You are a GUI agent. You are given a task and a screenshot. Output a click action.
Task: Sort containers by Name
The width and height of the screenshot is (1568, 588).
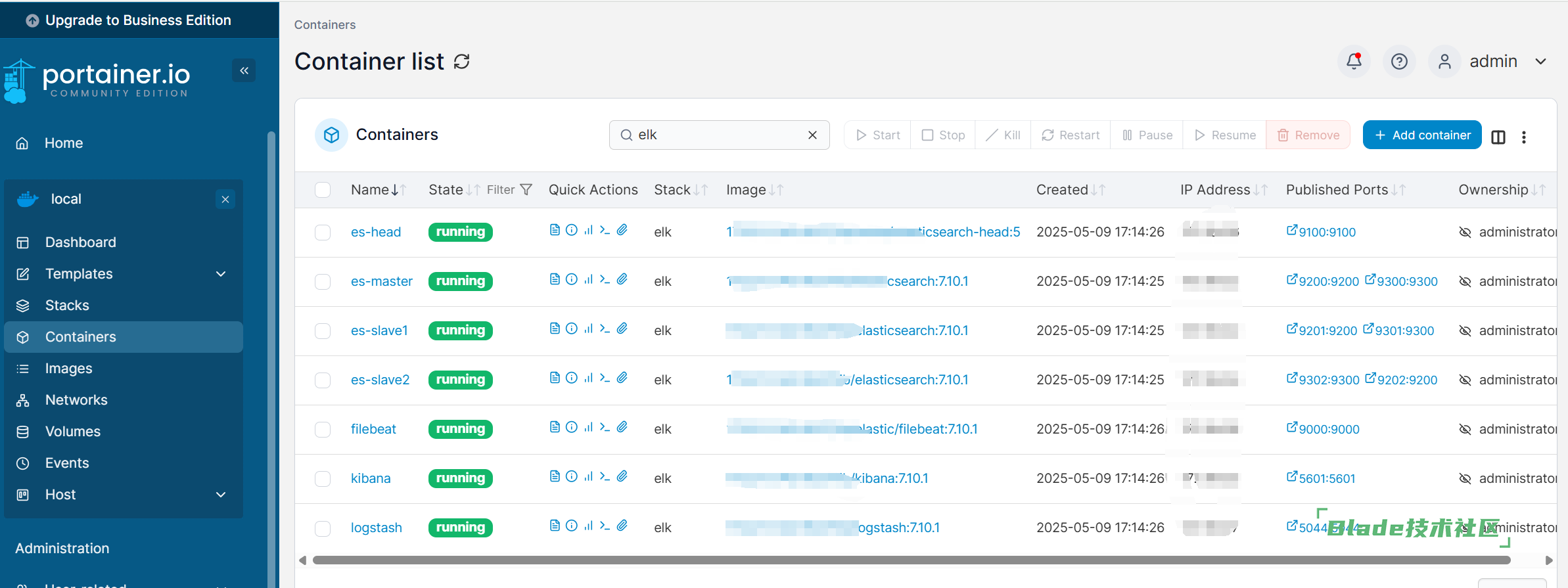pyautogui.click(x=379, y=190)
